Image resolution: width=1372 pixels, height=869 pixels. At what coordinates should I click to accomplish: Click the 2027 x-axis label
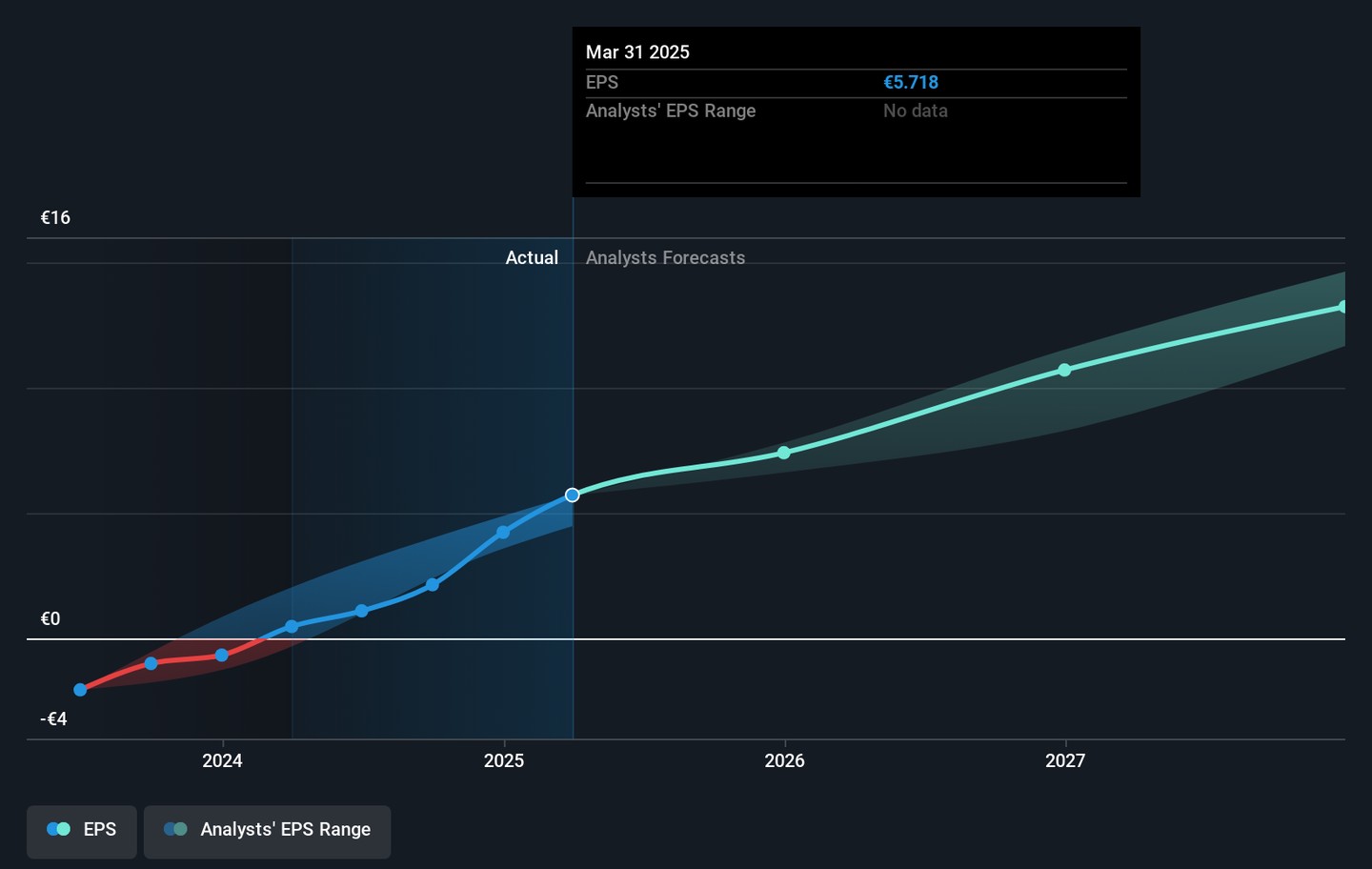pyautogui.click(x=1064, y=760)
